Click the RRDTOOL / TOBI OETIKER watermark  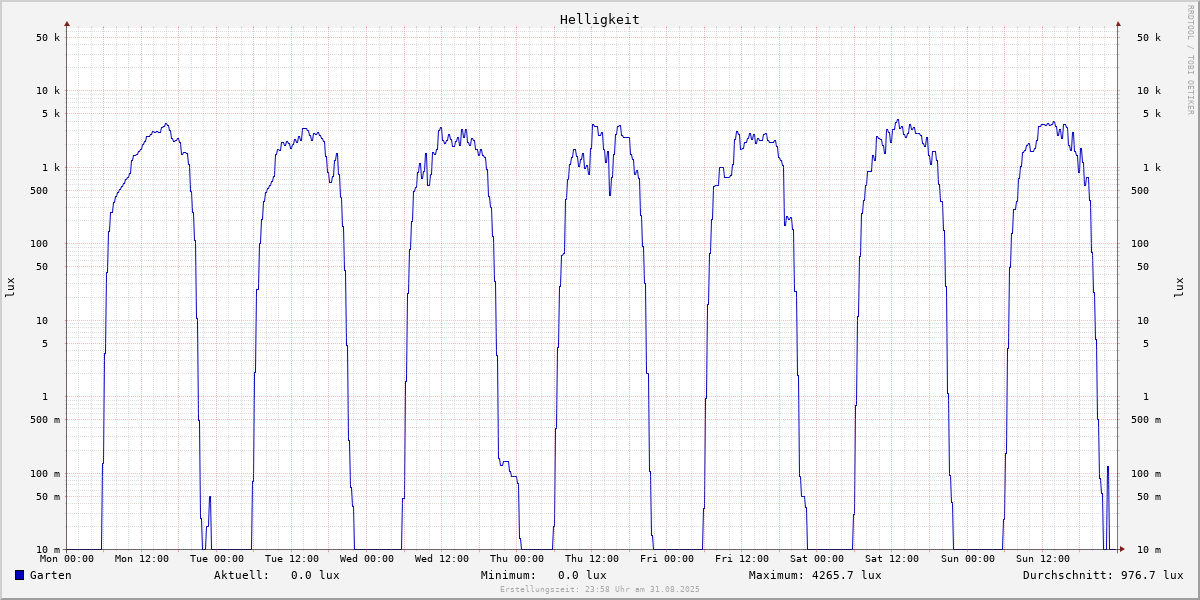[x=1190, y=58]
